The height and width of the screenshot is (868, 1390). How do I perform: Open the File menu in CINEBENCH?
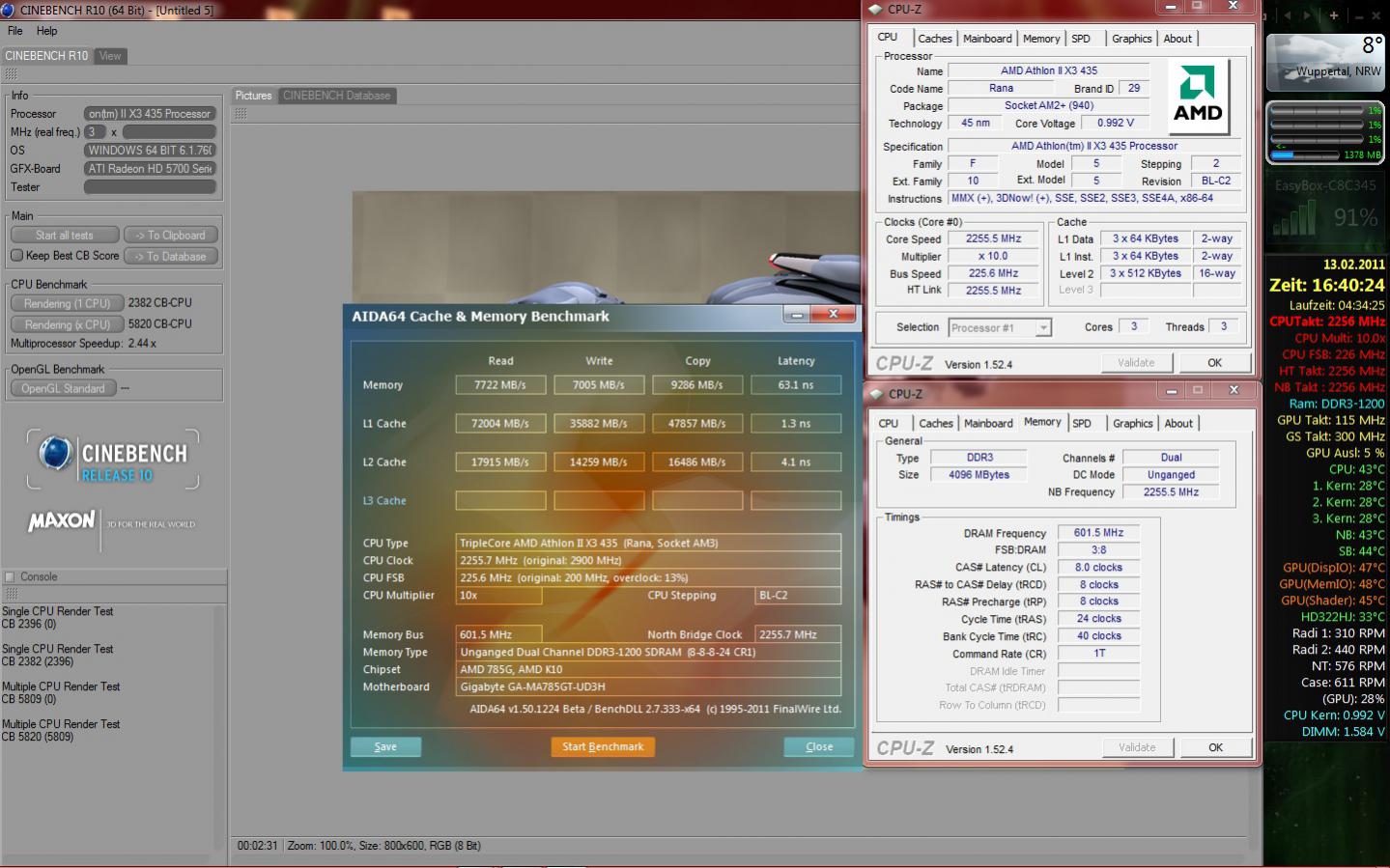[15, 31]
